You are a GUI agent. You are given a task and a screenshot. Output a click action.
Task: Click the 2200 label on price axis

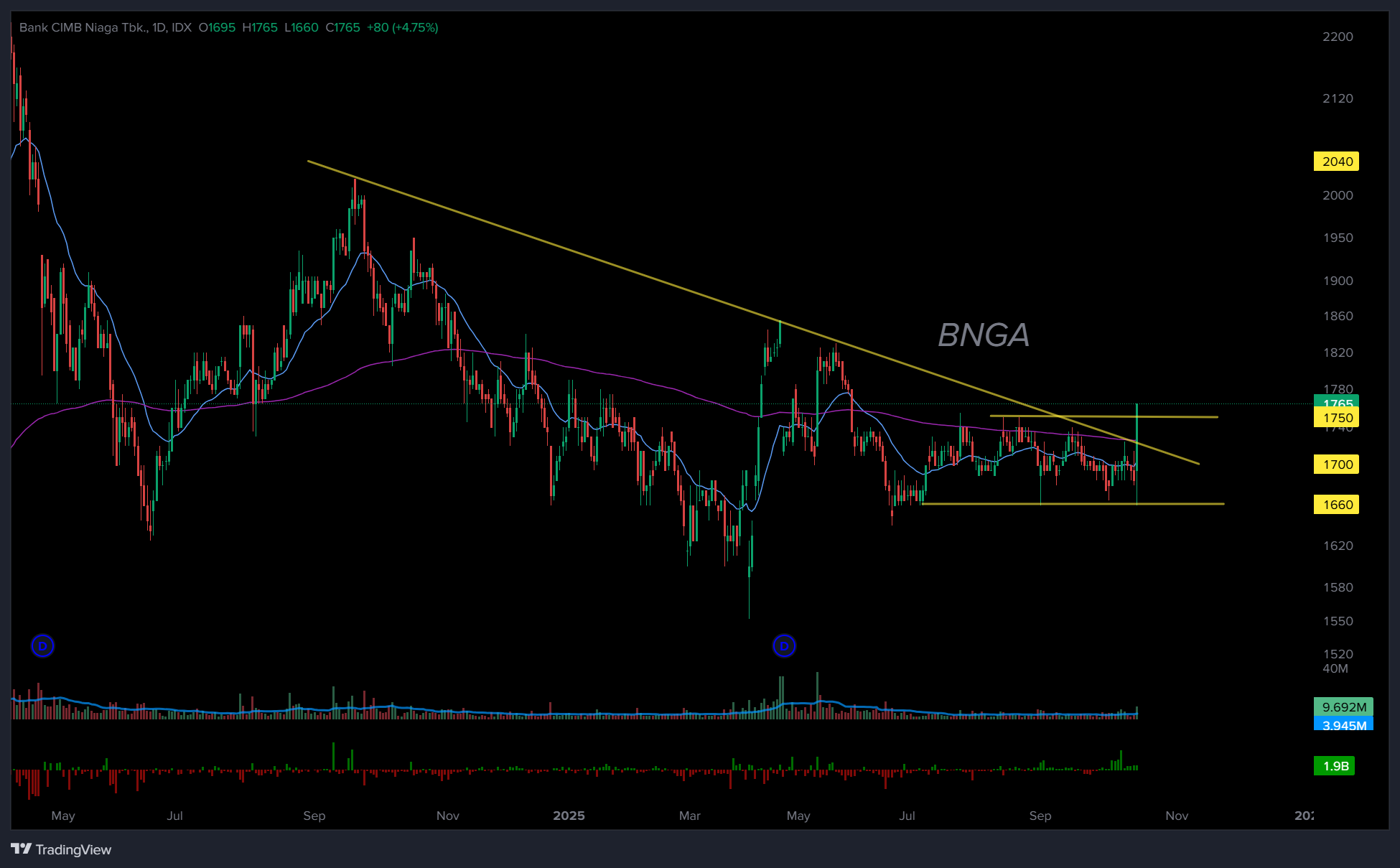point(1338,37)
